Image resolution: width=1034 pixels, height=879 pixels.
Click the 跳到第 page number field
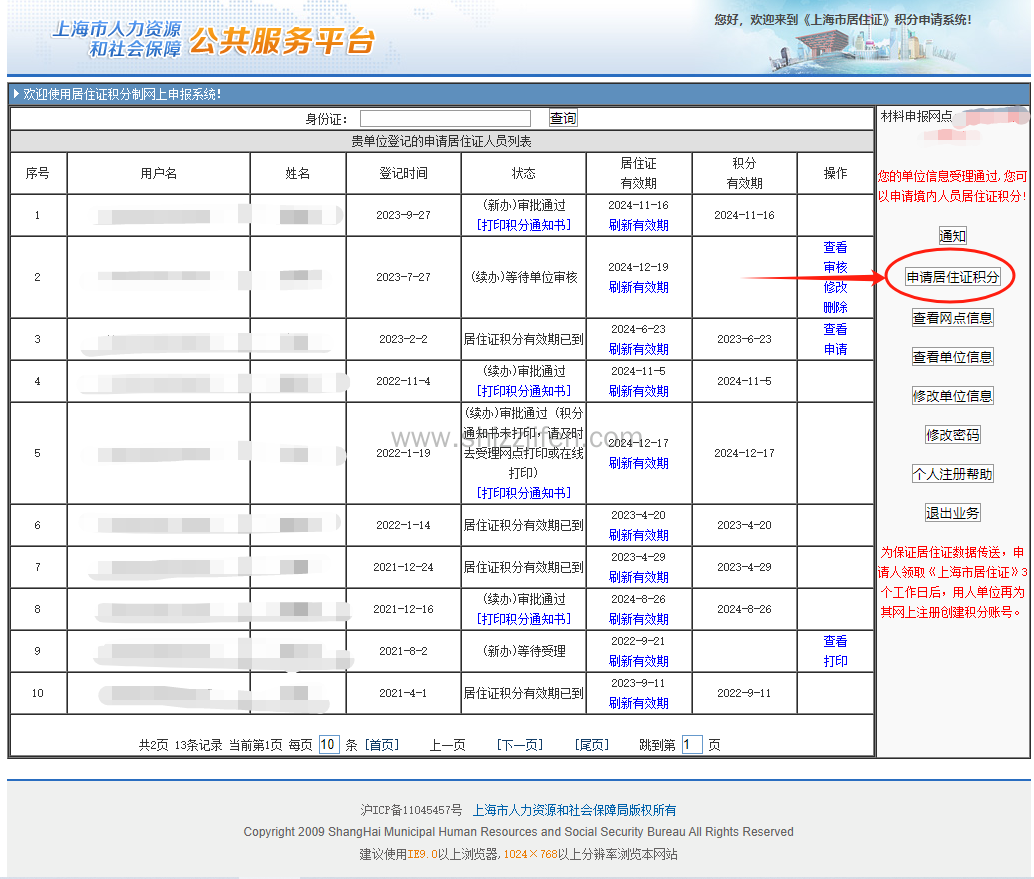pos(692,745)
